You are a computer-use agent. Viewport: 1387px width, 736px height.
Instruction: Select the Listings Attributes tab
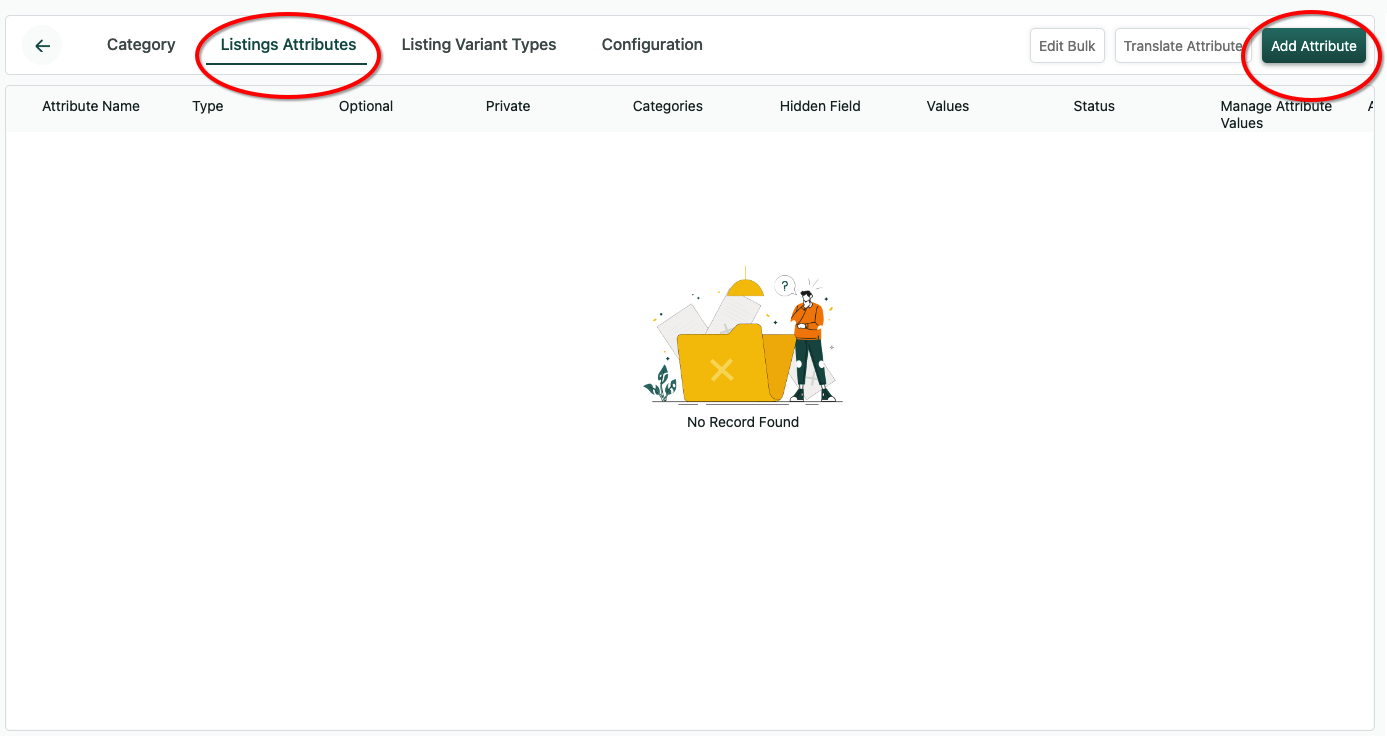288,45
